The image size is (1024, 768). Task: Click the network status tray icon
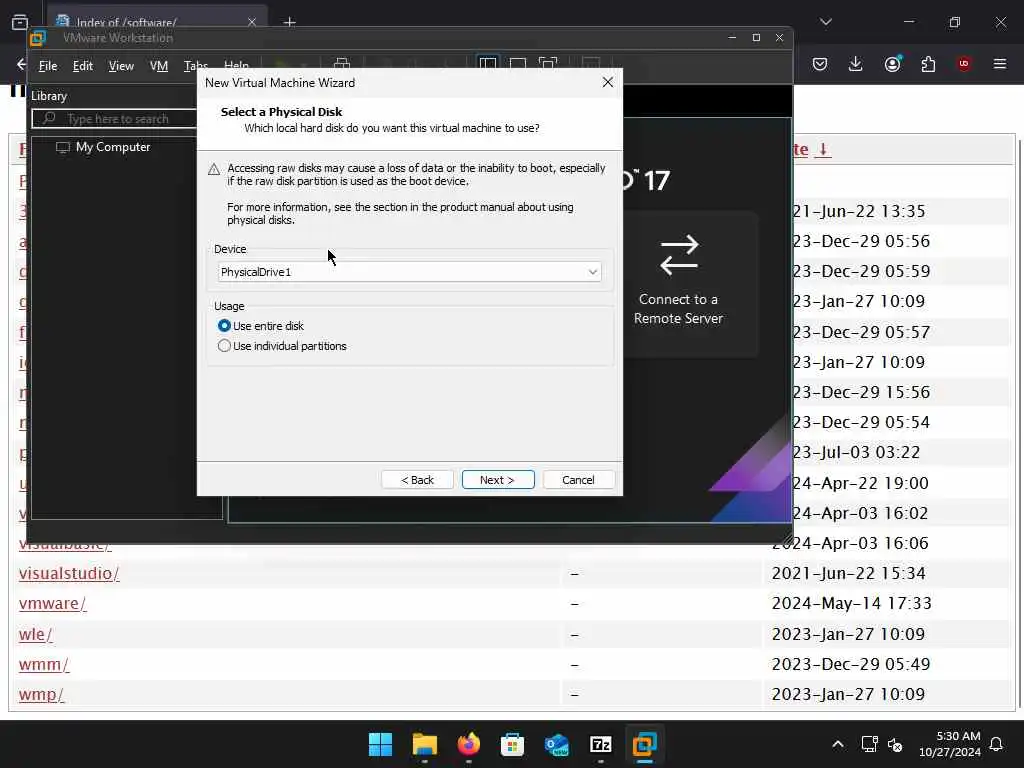pos(869,744)
